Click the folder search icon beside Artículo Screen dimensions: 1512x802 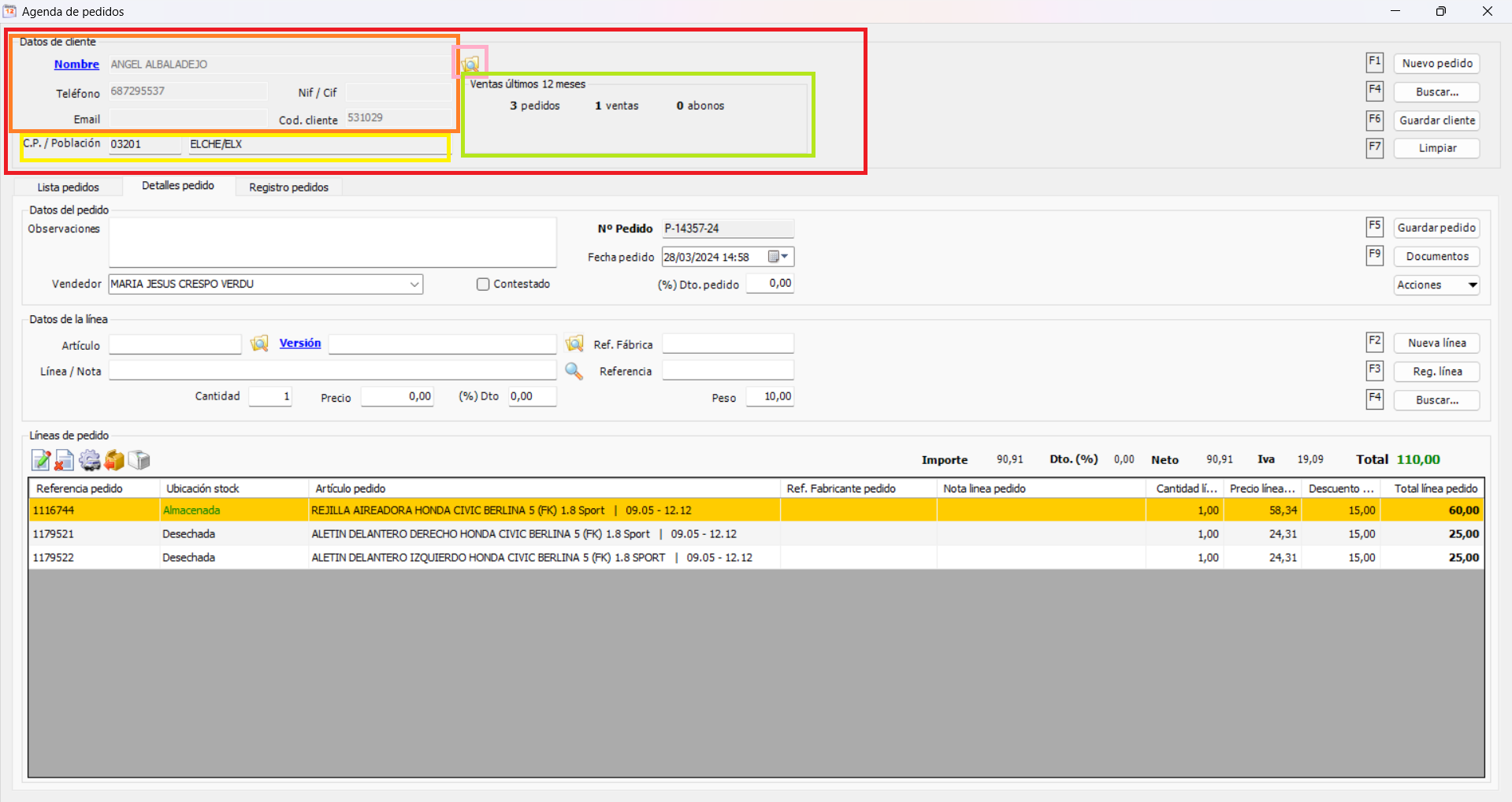click(259, 343)
